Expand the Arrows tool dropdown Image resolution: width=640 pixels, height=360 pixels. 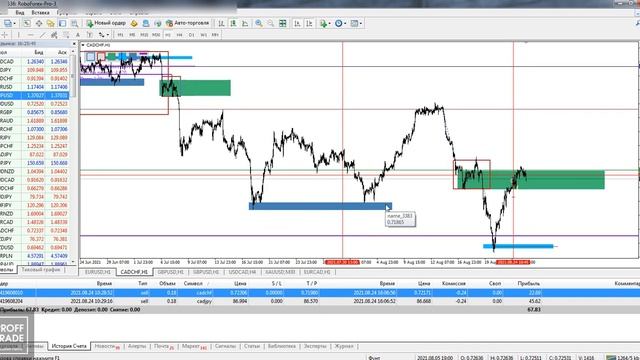coord(107,35)
